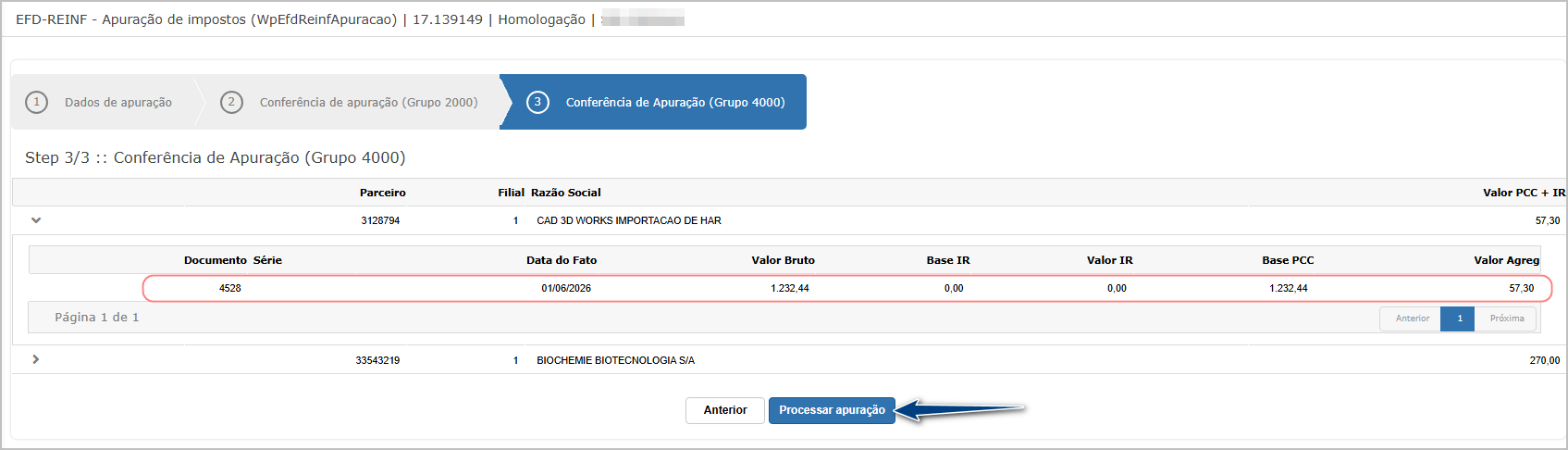
Task: Click the 270,00 total for BIOCHEMIE
Action: point(1544,360)
